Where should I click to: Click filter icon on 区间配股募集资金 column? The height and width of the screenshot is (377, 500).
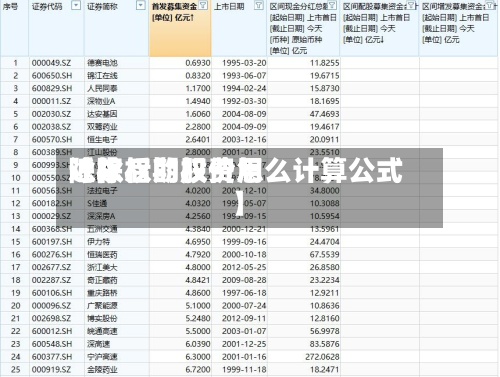coord(411,5)
